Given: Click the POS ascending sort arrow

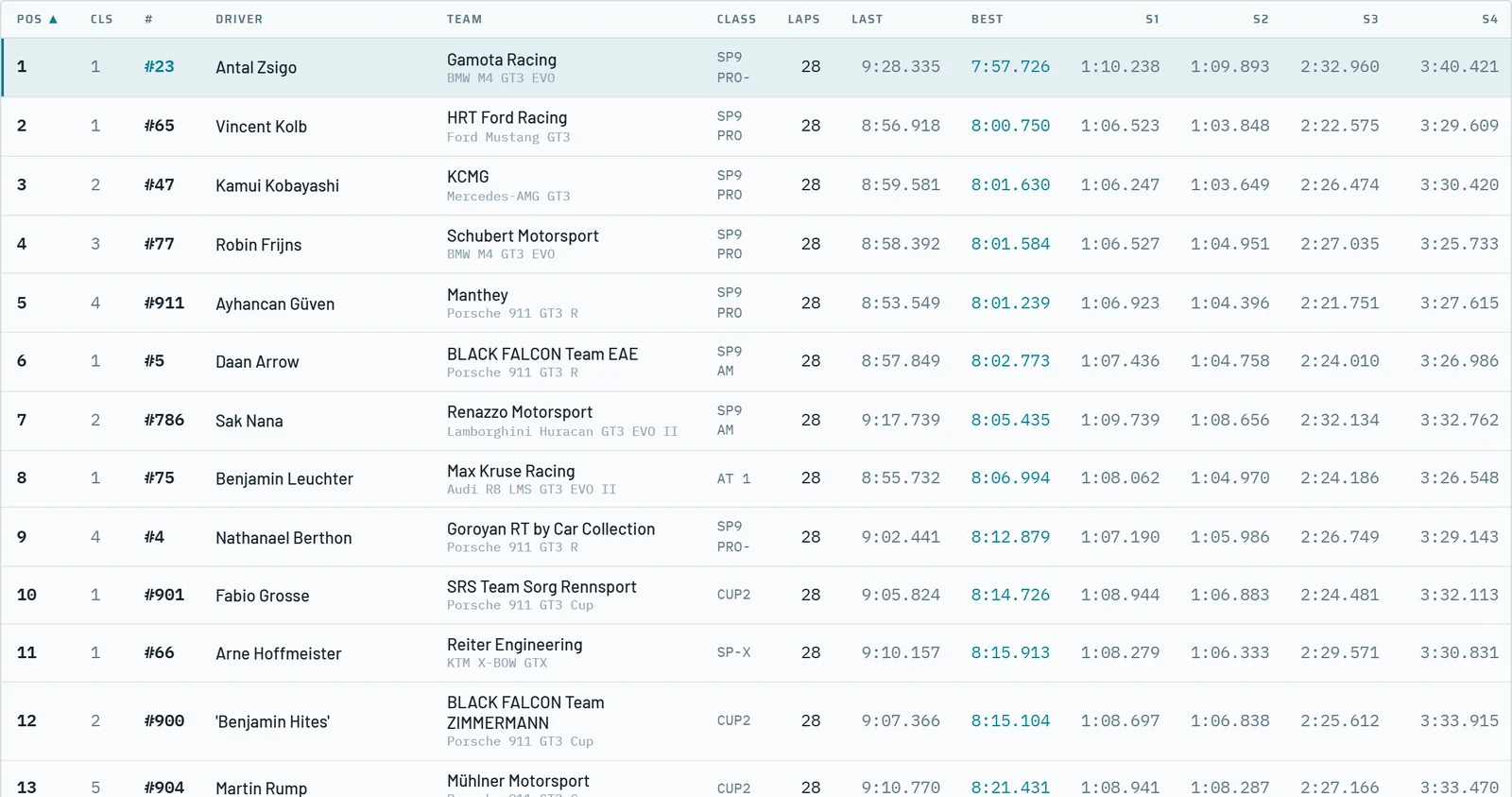Looking at the screenshot, I should click(x=53, y=19).
